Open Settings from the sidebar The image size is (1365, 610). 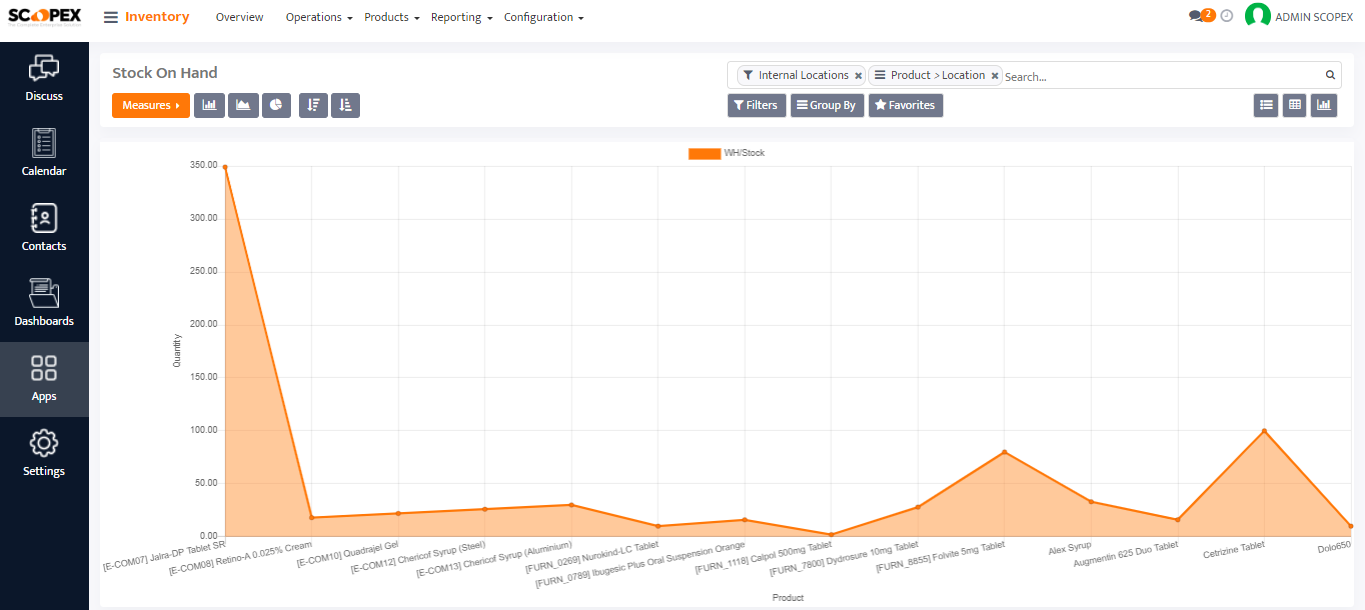tap(44, 454)
